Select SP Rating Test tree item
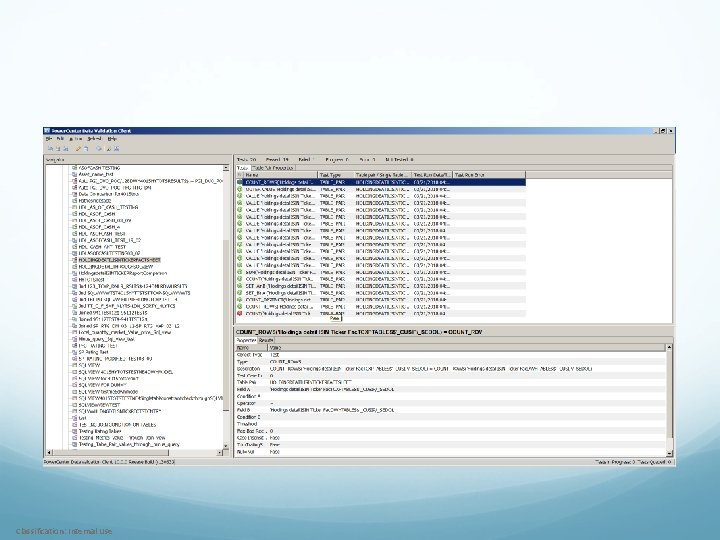The width and height of the screenshot is (720, 540). click(93, 352)
